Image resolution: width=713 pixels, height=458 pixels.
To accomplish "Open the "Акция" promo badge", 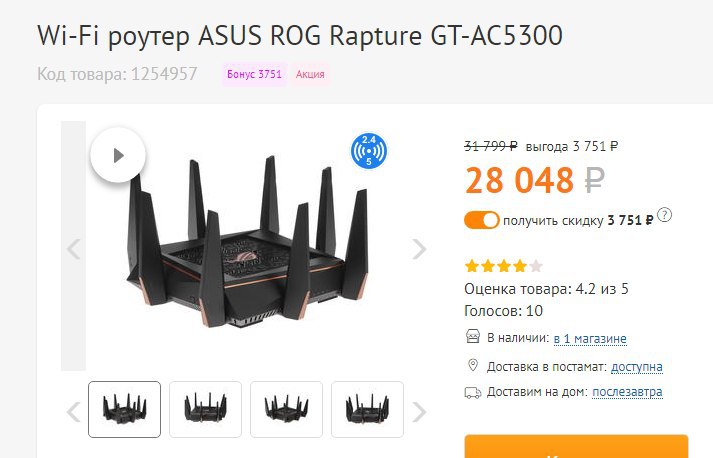I will point(310,74).
